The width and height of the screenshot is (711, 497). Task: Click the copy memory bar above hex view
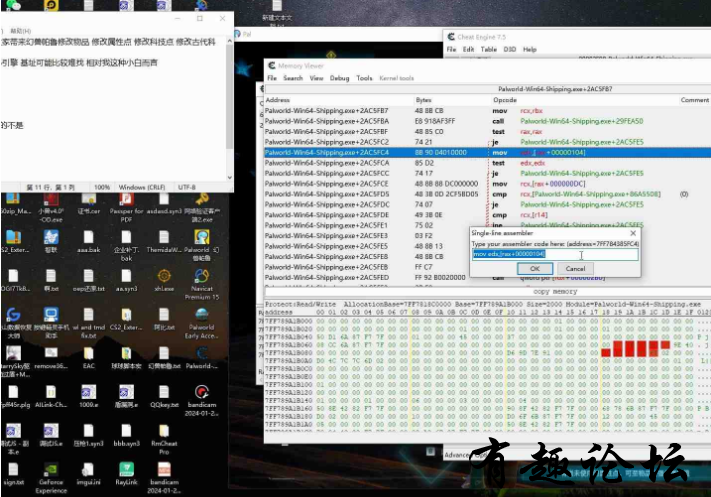click(487, 292)
